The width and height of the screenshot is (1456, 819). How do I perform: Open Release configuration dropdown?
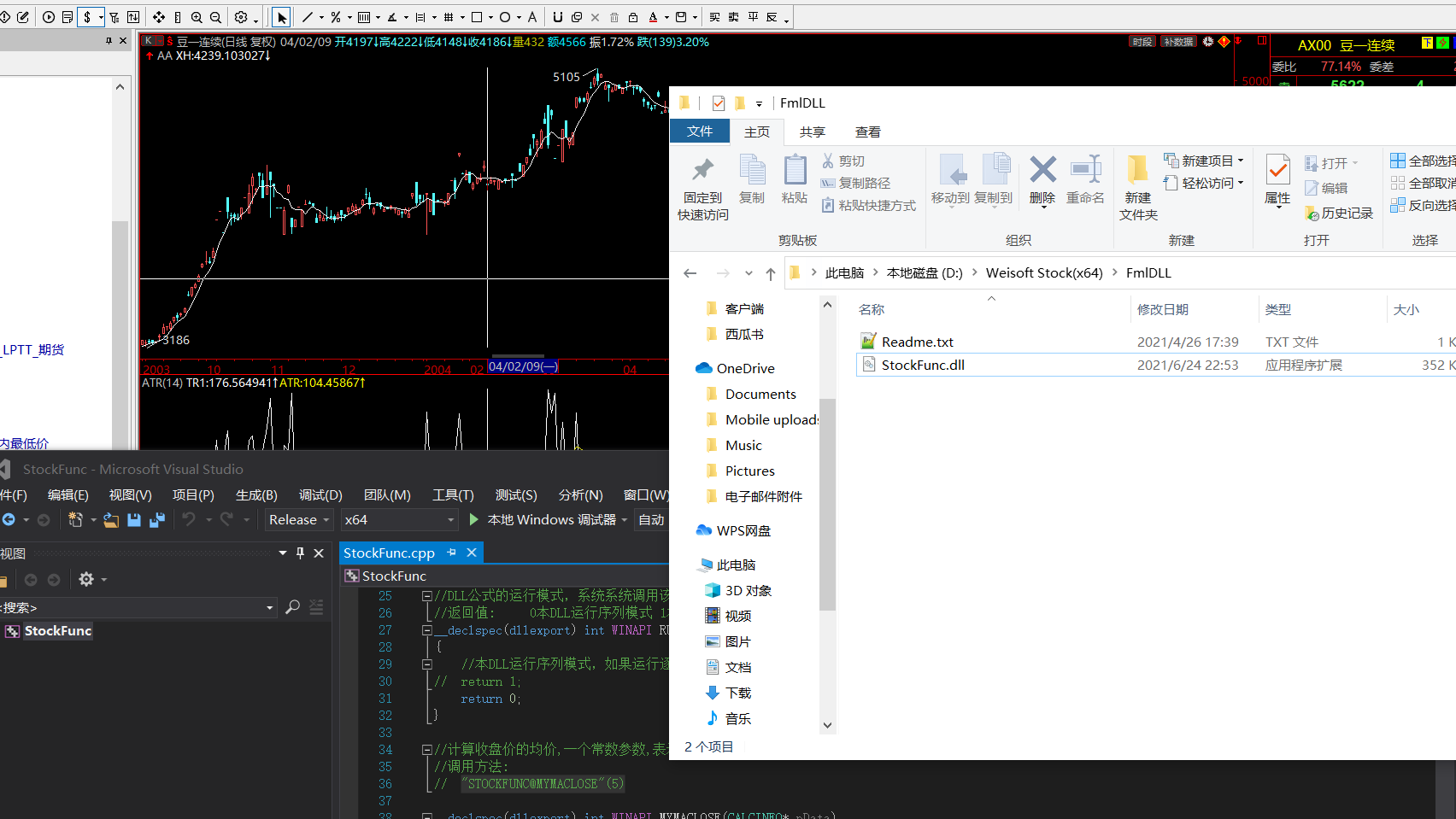(299, 519)
